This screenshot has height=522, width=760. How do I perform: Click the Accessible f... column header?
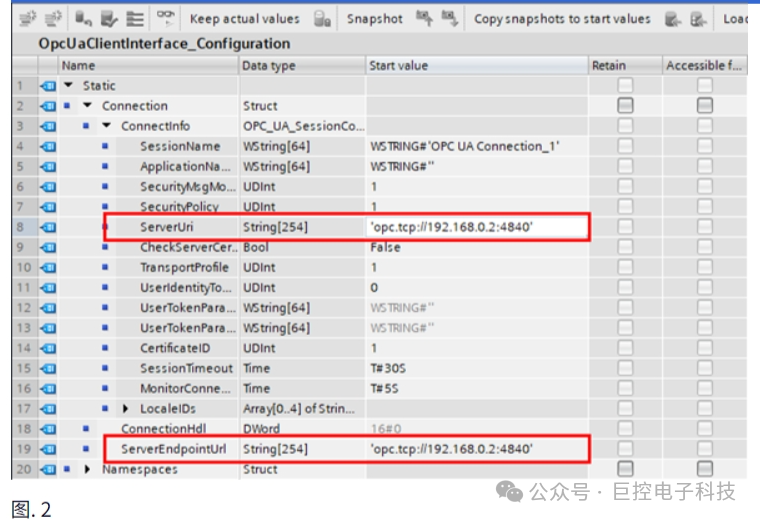[x=705, y=65]
